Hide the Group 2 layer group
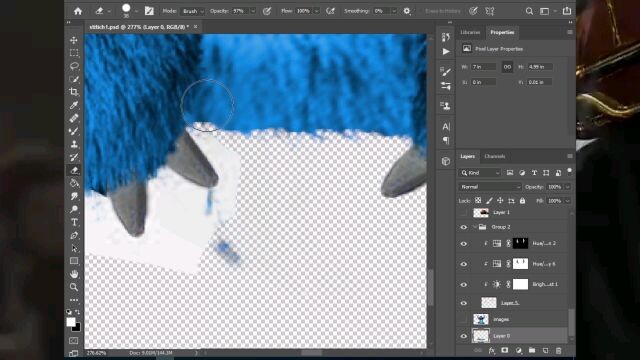640x360 pixels. coord(464,227)
